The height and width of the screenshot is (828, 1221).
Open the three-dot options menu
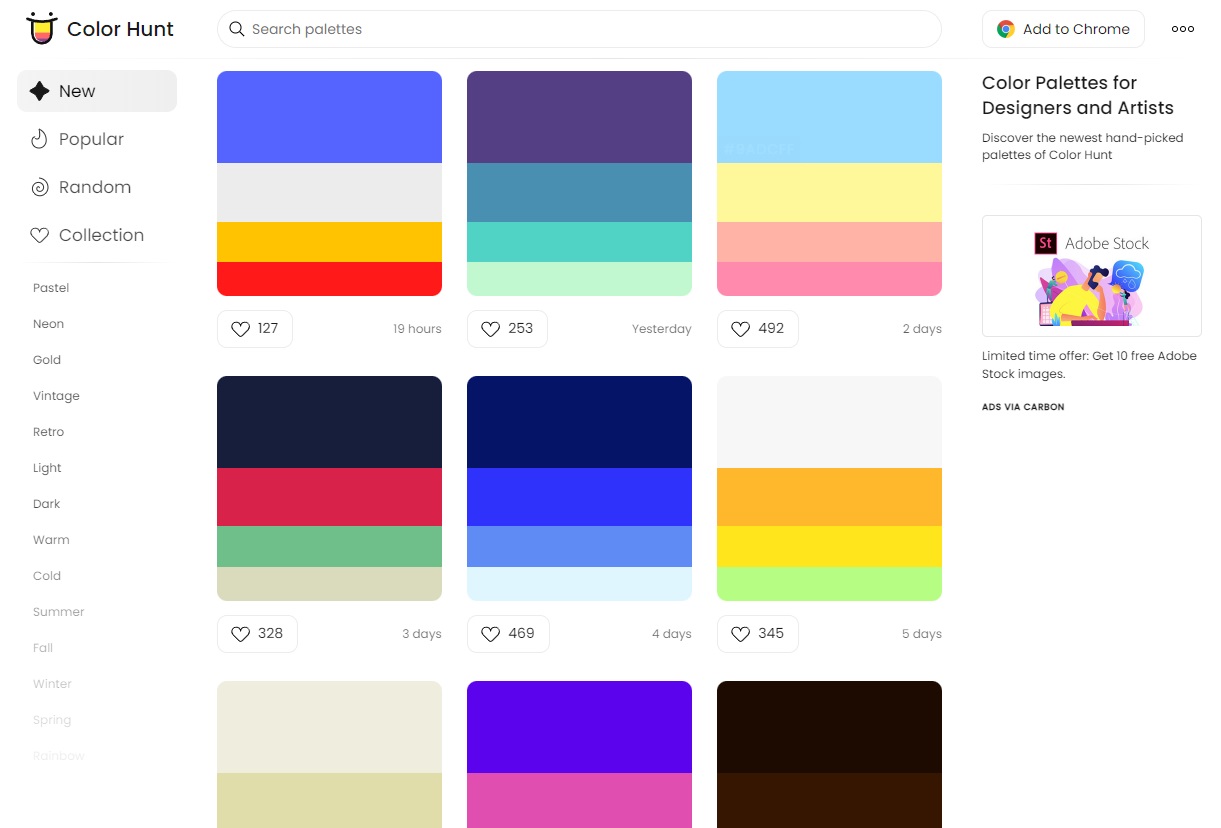[x=1182, y=29]
